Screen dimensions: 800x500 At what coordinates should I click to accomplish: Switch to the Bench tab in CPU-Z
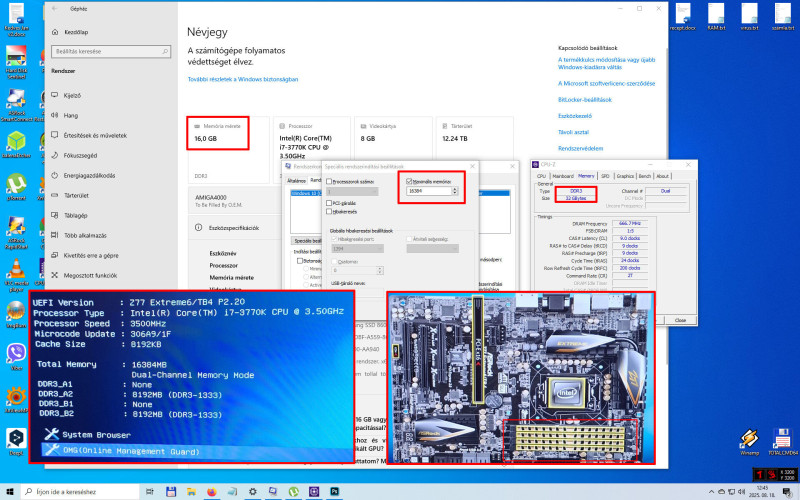[645, 176]
